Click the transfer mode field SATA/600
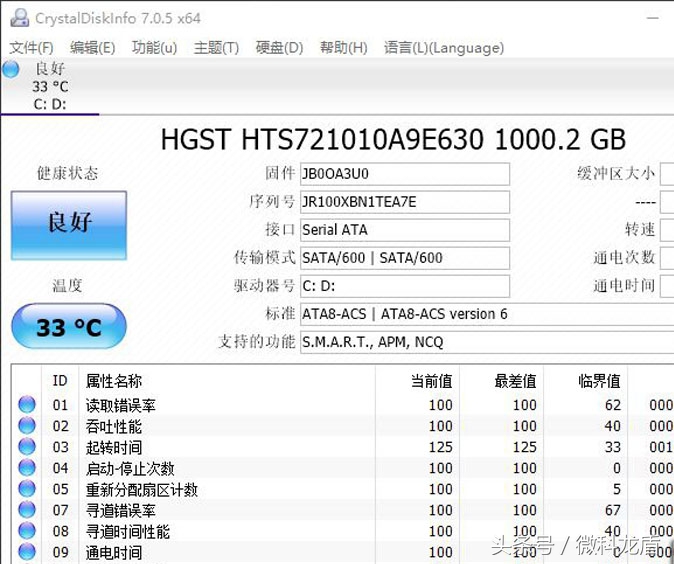 [x=405, y=258]
